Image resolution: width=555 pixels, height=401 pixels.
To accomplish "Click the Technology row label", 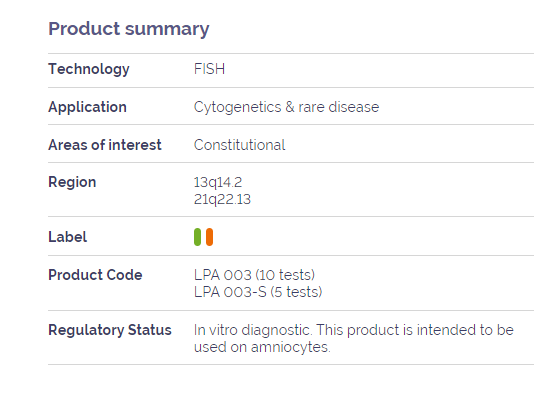I will click(89, 69).
